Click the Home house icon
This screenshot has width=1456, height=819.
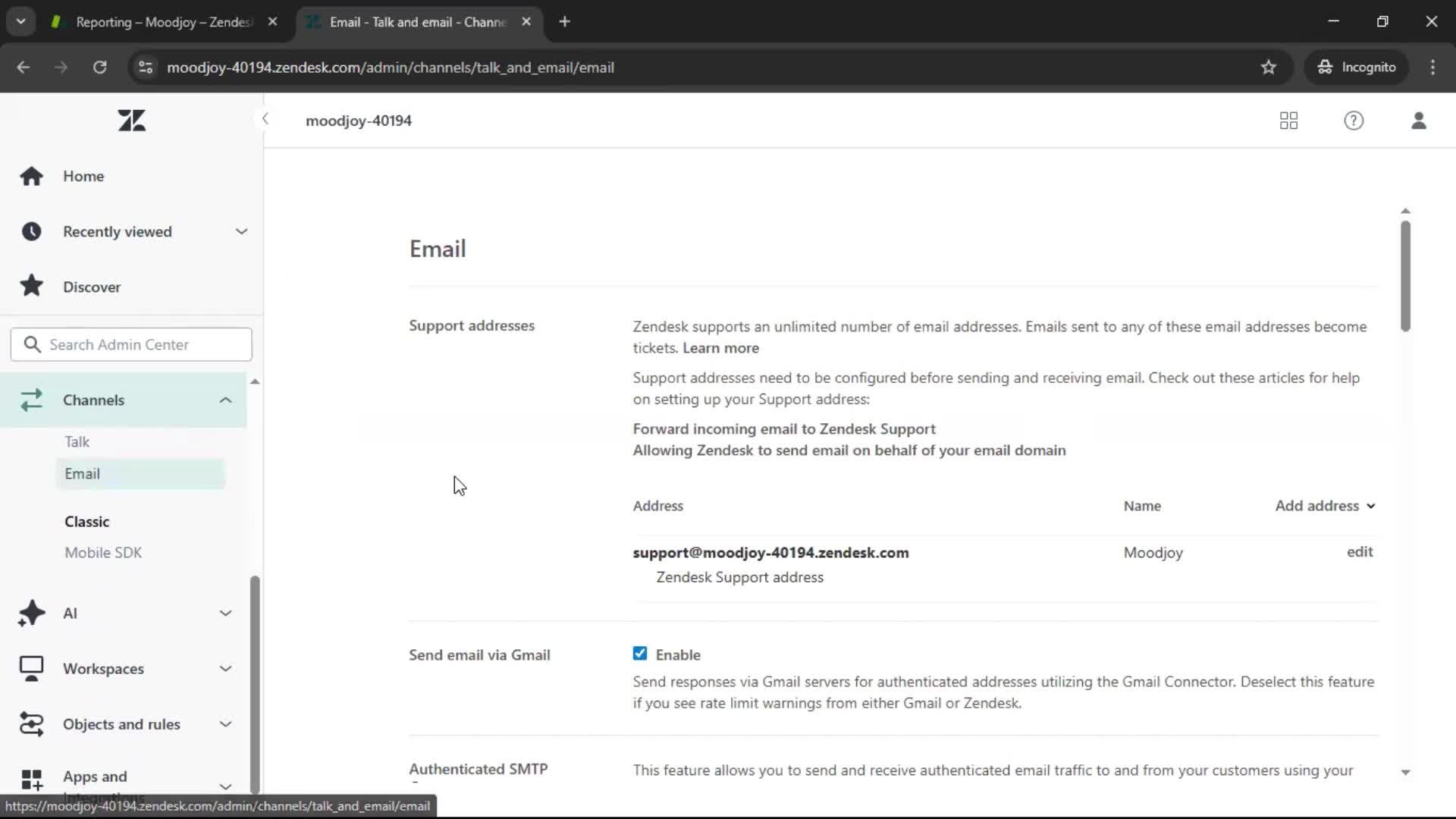point(31,176)
